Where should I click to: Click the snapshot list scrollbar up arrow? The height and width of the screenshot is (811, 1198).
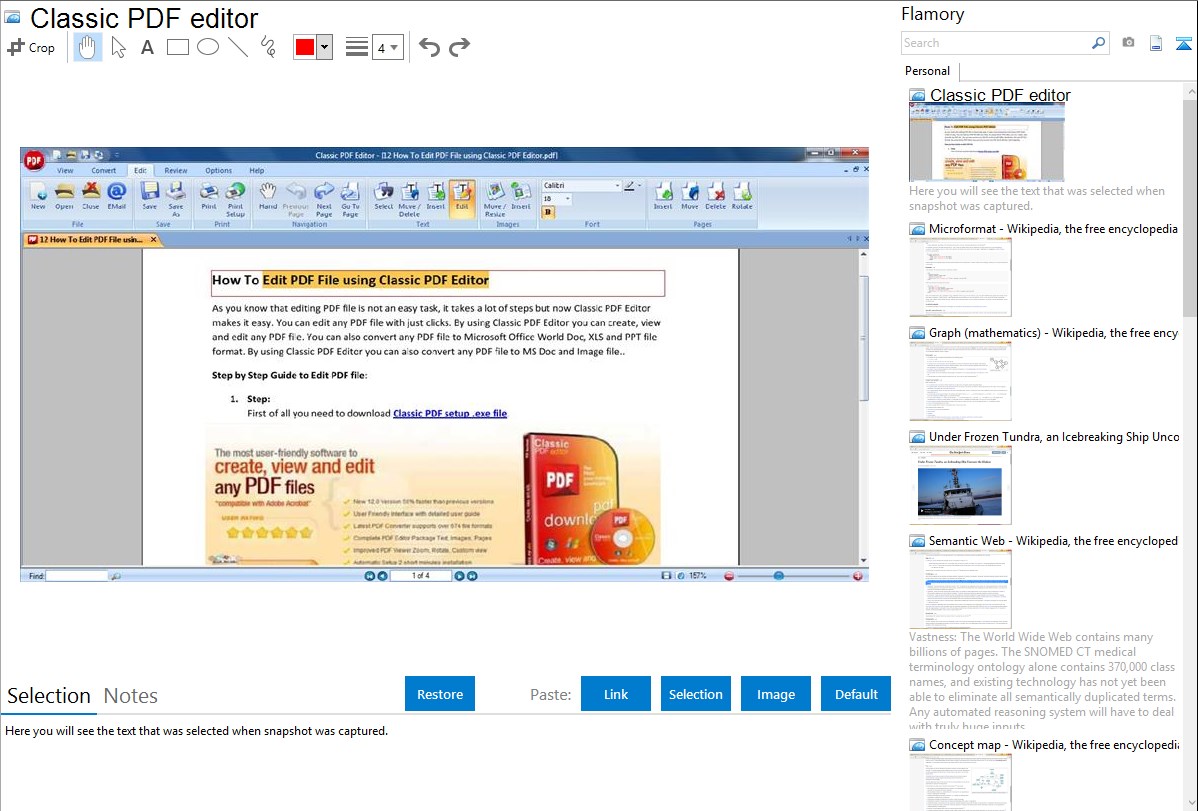tap(1190, 92)
